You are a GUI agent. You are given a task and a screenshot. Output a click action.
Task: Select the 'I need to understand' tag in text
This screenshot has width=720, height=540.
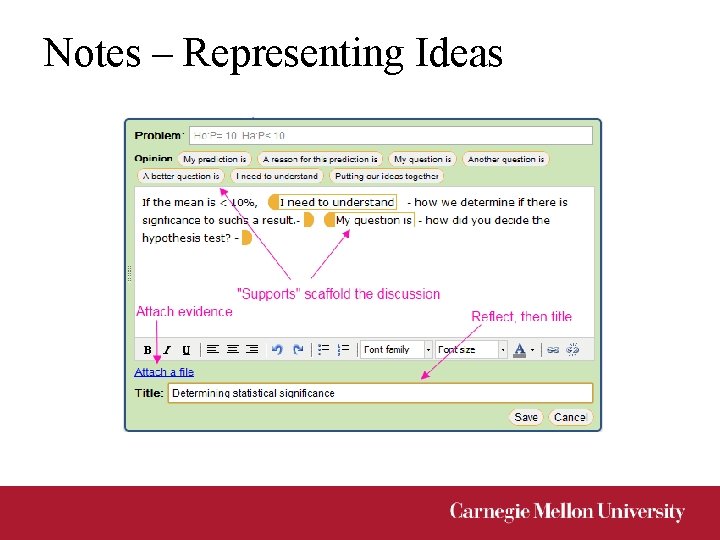[x=333, y=202]
